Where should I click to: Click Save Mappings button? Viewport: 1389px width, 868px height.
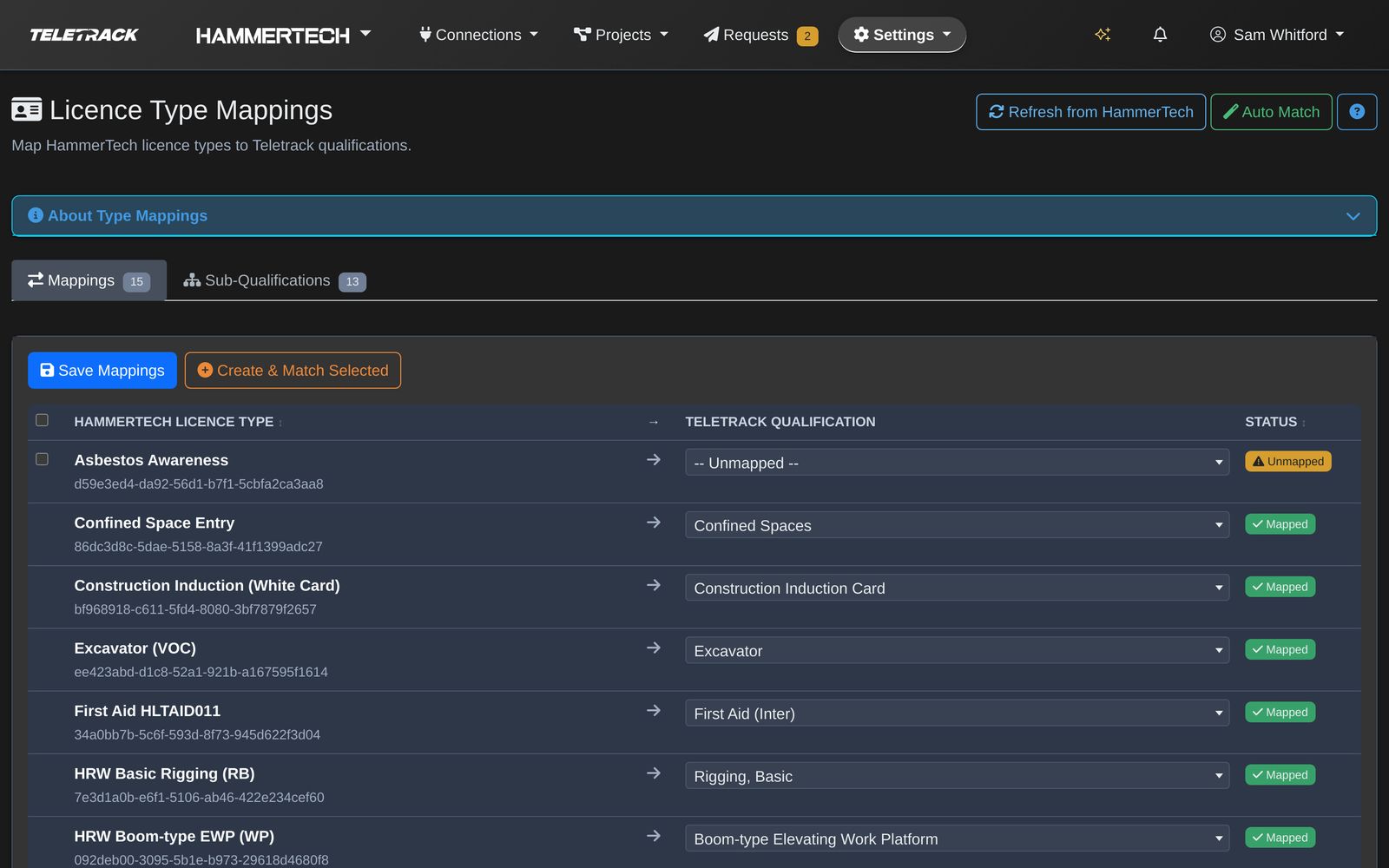pos(102,371)
